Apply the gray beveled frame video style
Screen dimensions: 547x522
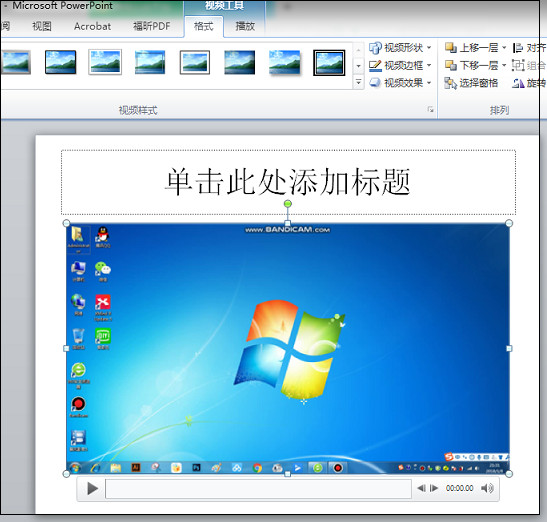15,62
